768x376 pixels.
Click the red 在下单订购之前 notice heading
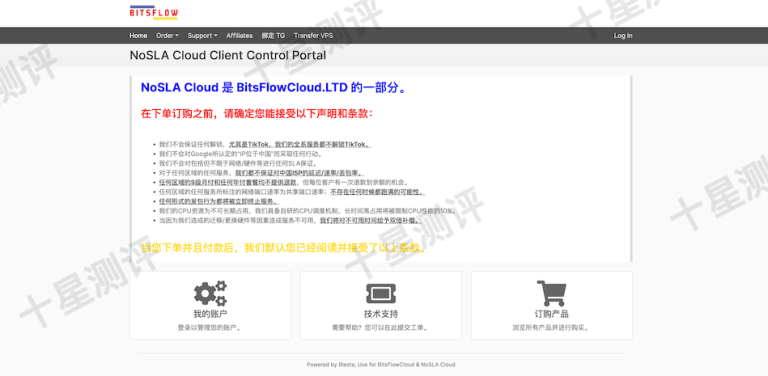click(x=257, y=114)
